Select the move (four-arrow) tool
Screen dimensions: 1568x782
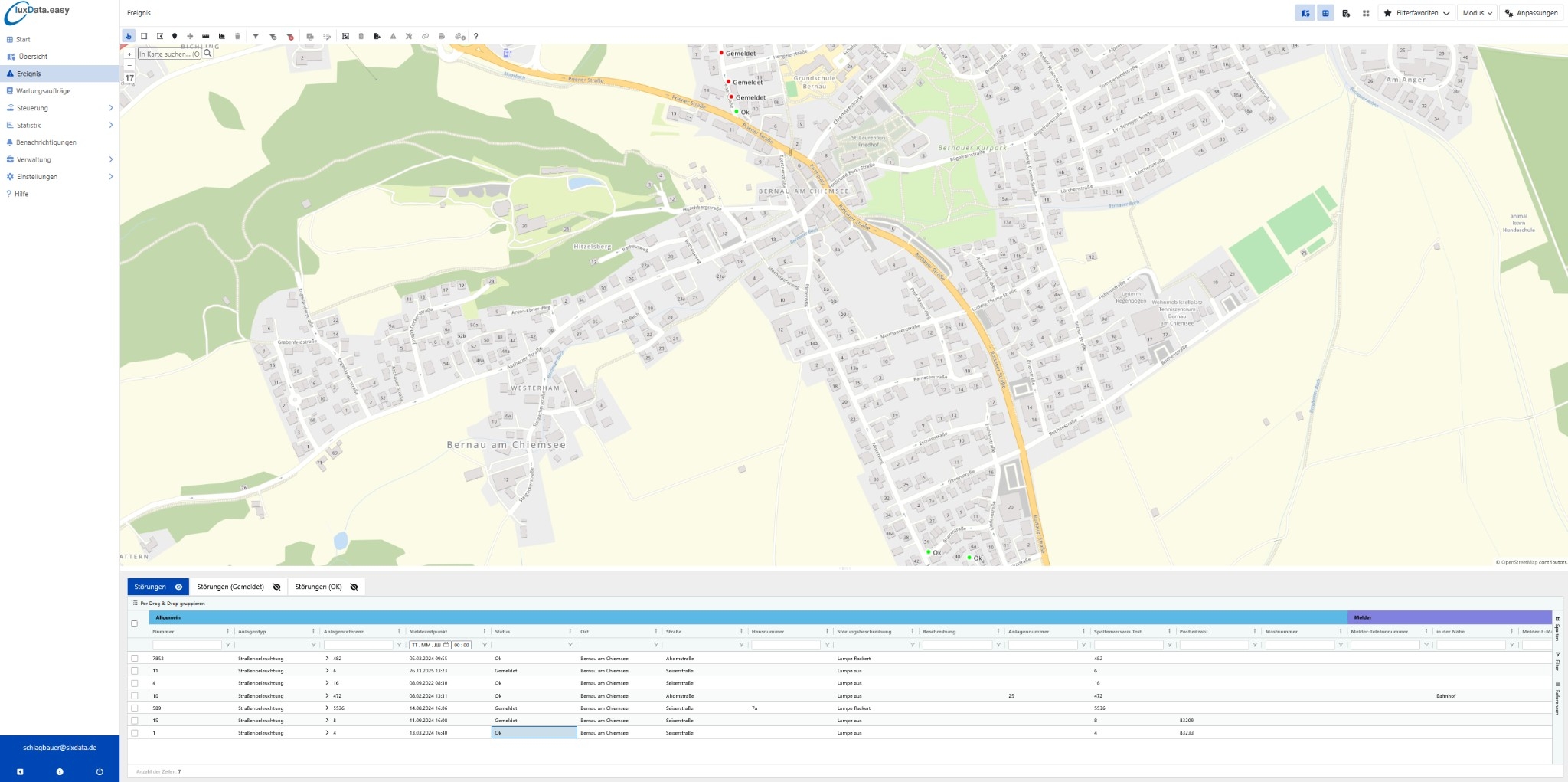(x=190, y=36)
